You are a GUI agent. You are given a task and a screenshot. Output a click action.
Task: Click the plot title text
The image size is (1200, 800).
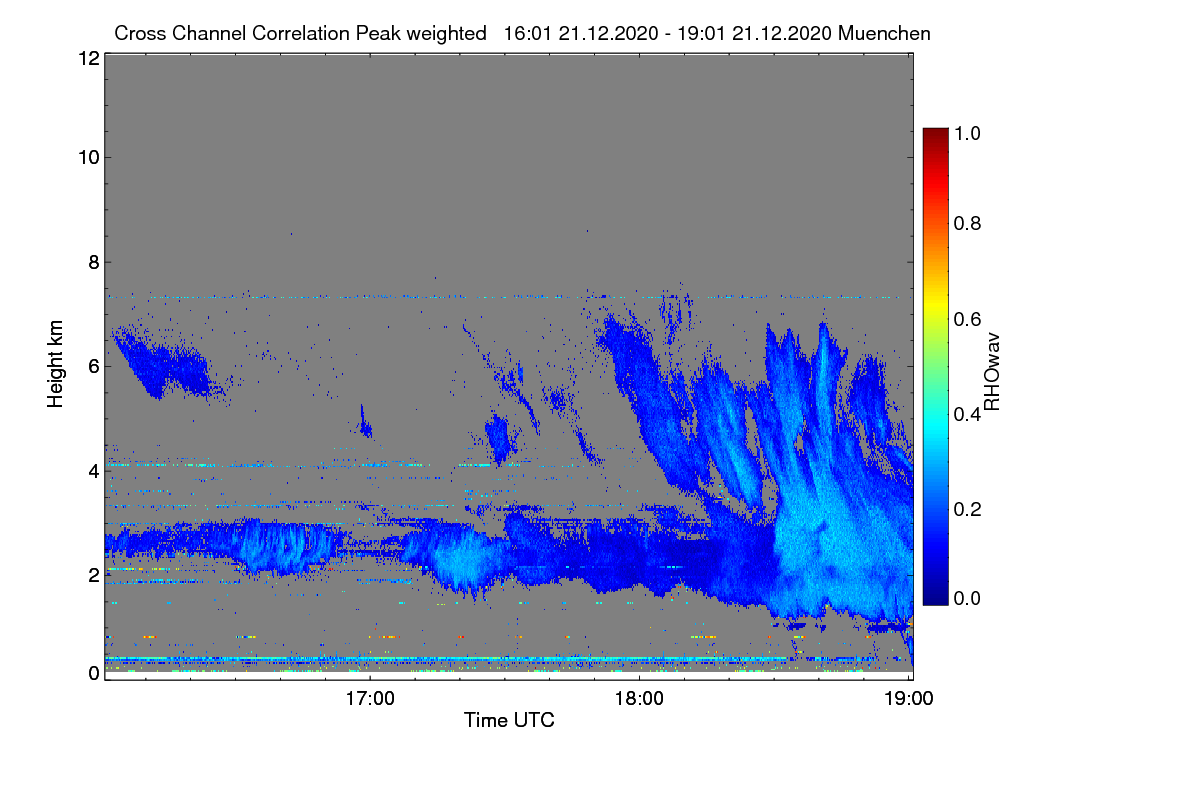(522, 33)
